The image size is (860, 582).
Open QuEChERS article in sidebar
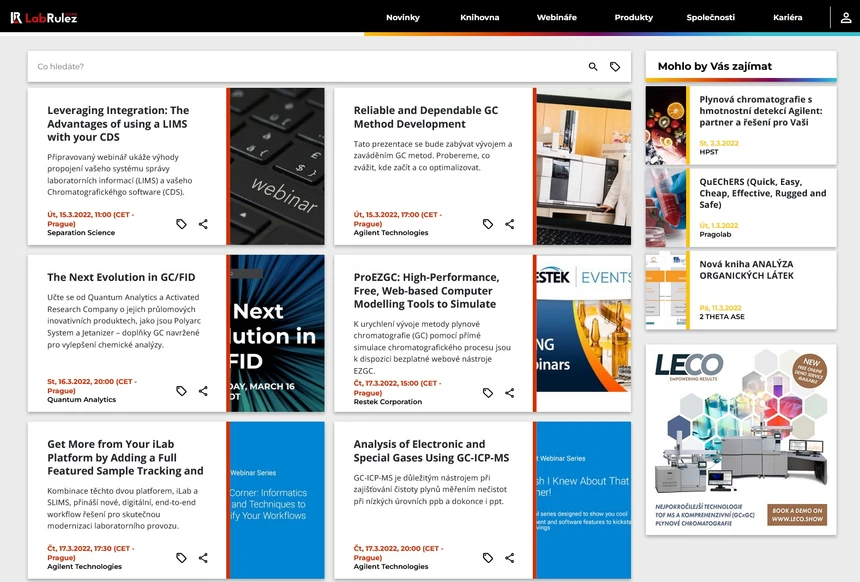(762, 193)
